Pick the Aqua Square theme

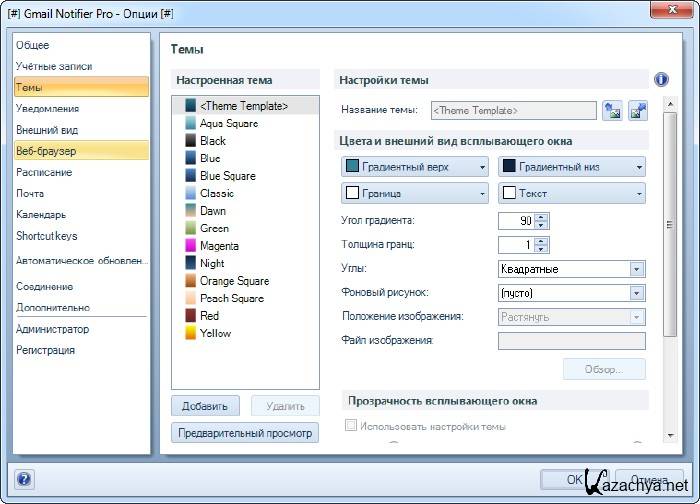click(228, 123)
